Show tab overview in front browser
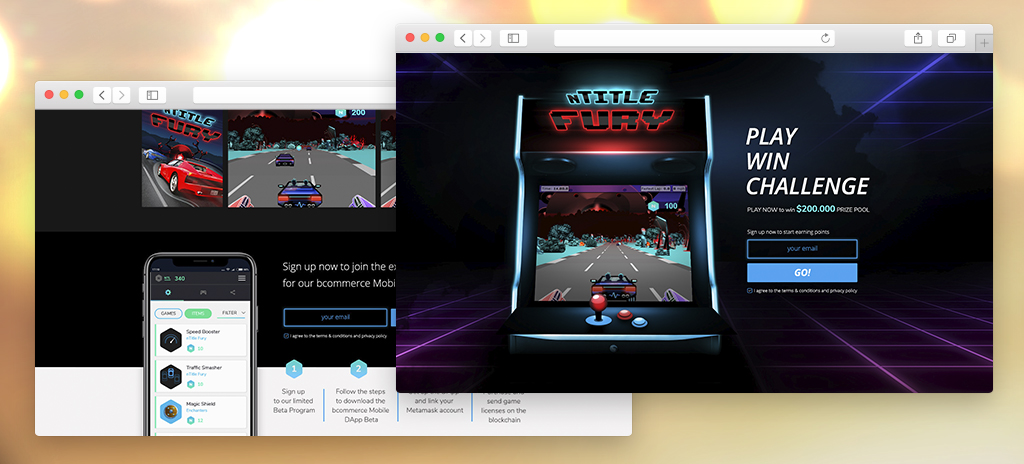Image resolution: width=1024 pixels, height=464 pixels. [x=951, y=38]
